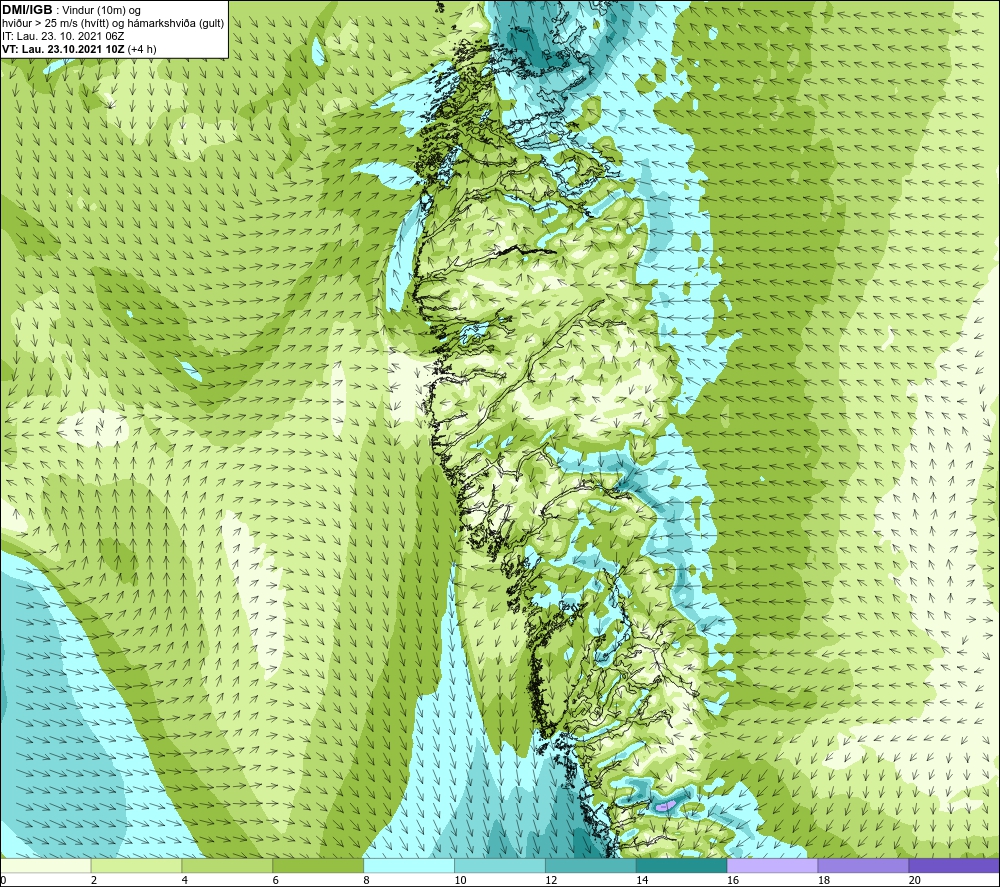Click the 'IT: Lau. 23. 10. 2021 06Z' line
This screenshot has width=1000, height=887.
tap(63, 36)
